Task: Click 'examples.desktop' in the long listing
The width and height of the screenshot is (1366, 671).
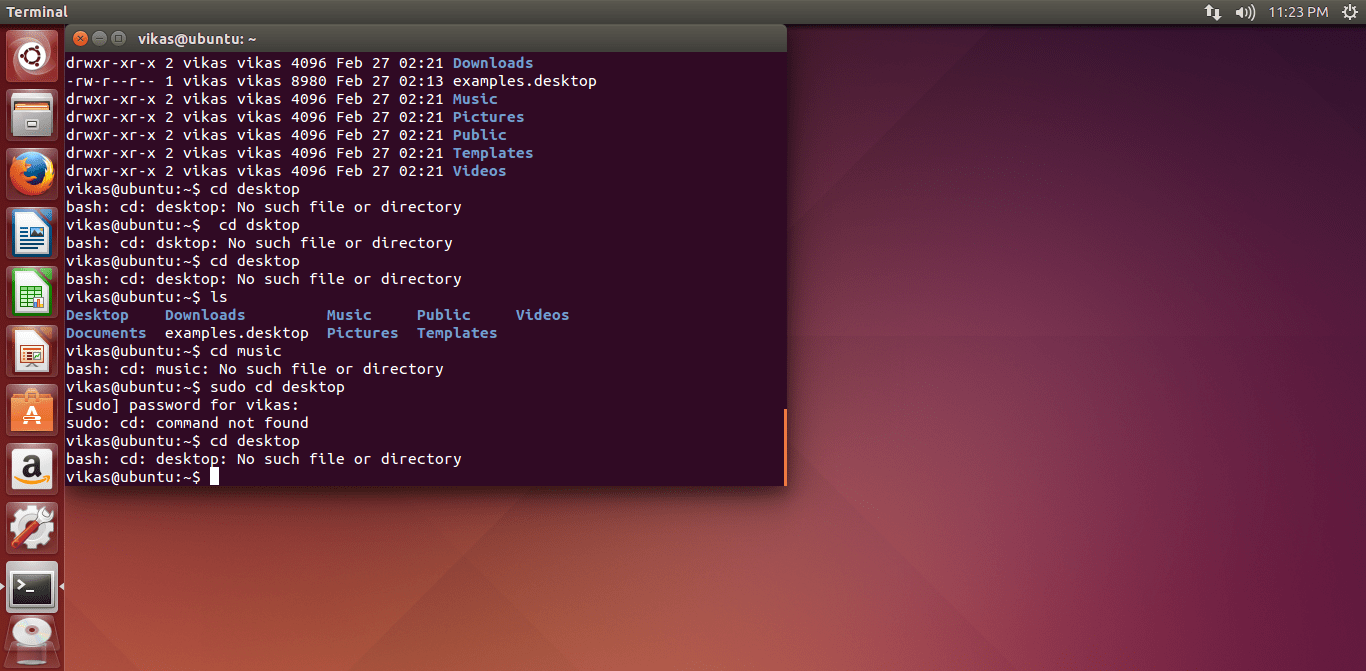Action: pyautogui.click(x=525, y=81)
